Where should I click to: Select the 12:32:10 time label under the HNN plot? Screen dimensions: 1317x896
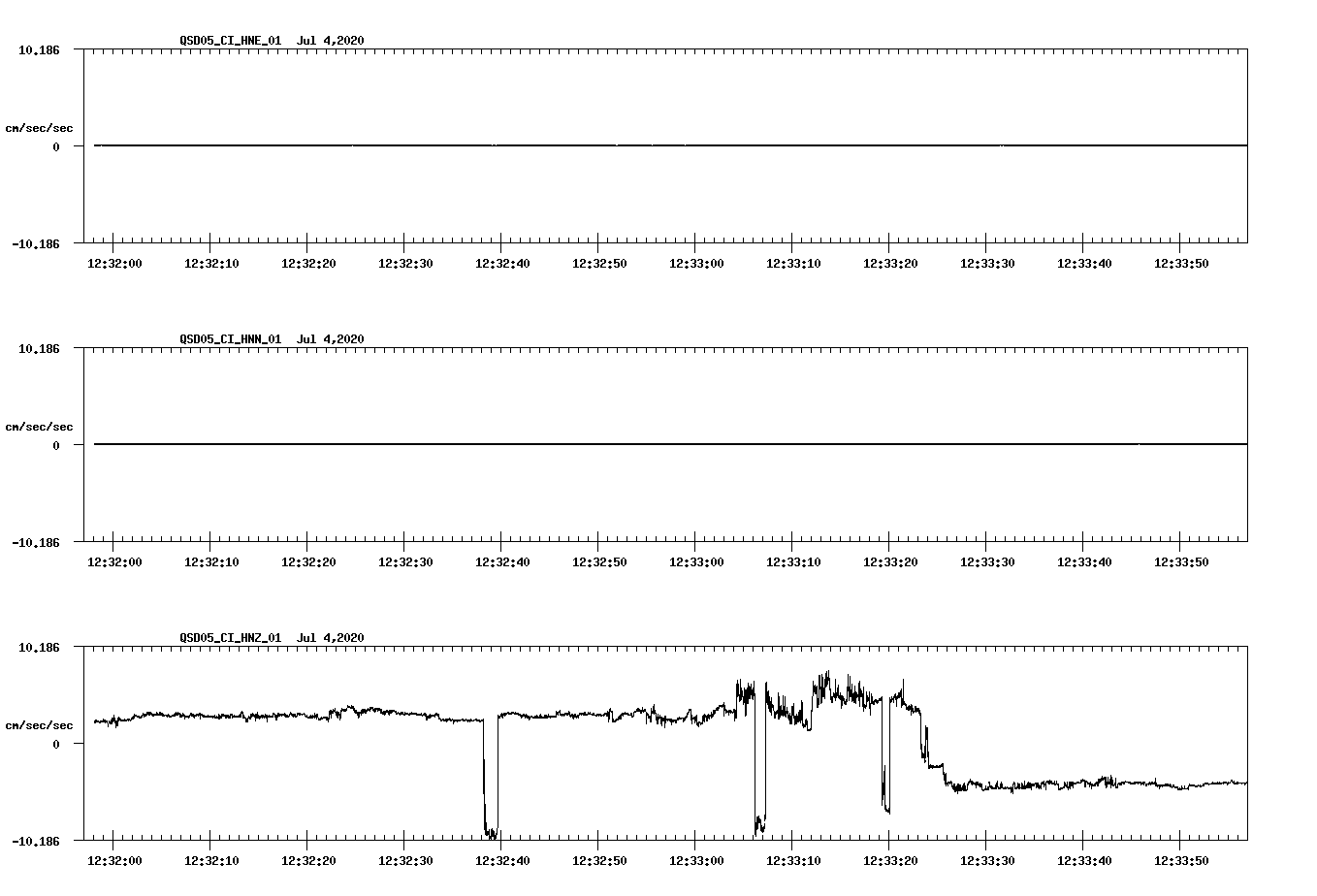(211, 562)
